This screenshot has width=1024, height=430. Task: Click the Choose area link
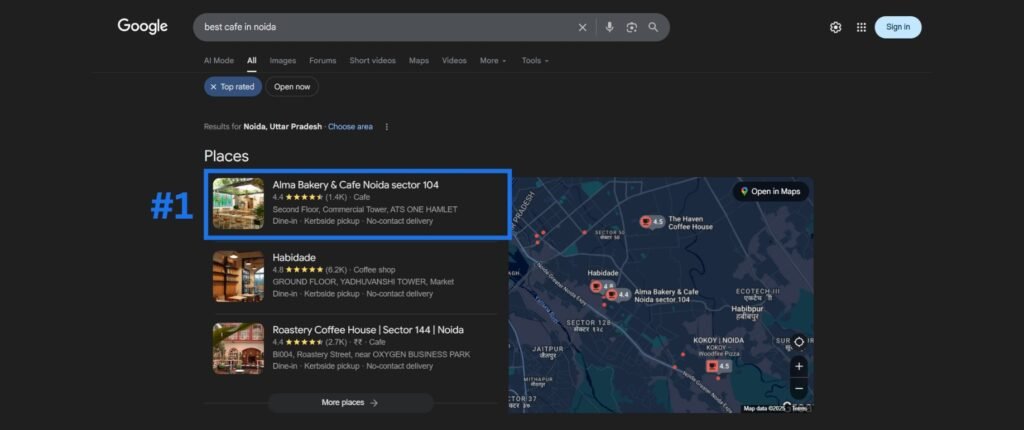point(350,127)
